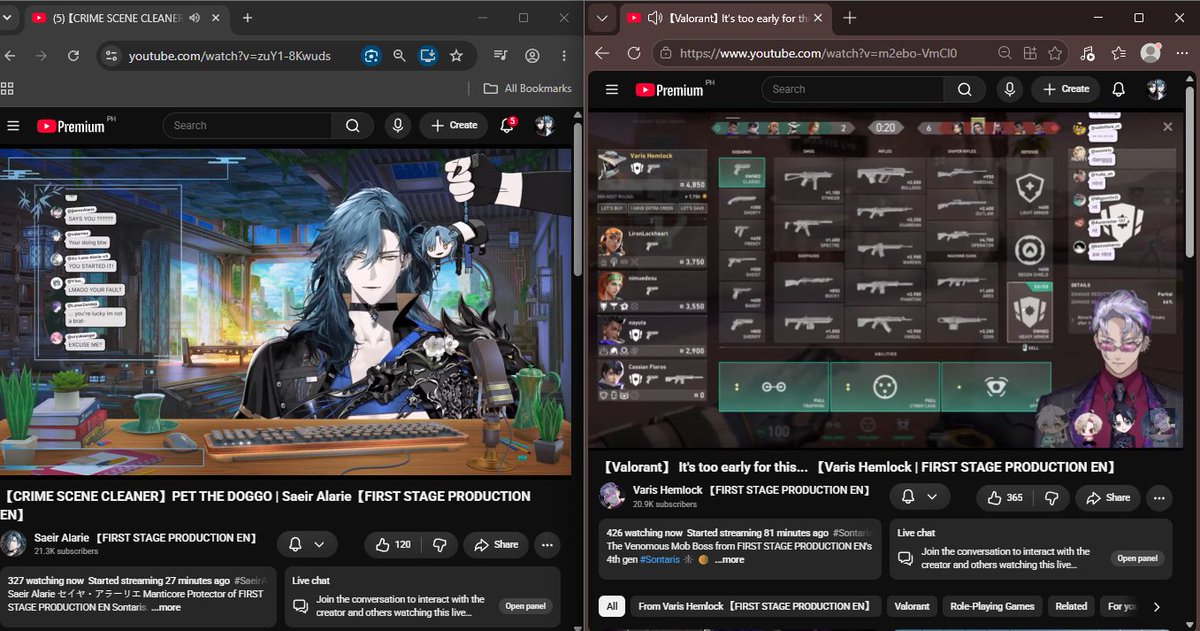Reload the page in the Chrome window

click(x=73, y=56)
